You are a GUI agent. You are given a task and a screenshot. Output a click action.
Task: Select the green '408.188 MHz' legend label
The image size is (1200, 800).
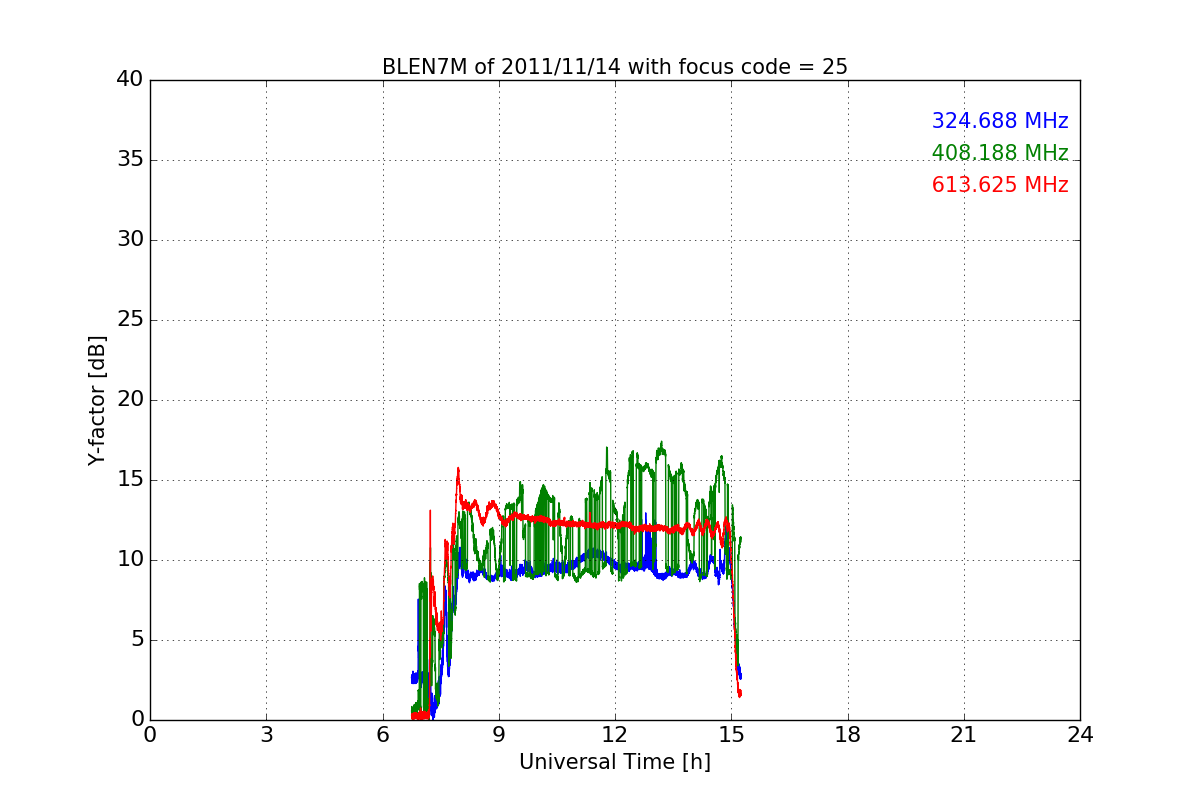[1000, 153]
